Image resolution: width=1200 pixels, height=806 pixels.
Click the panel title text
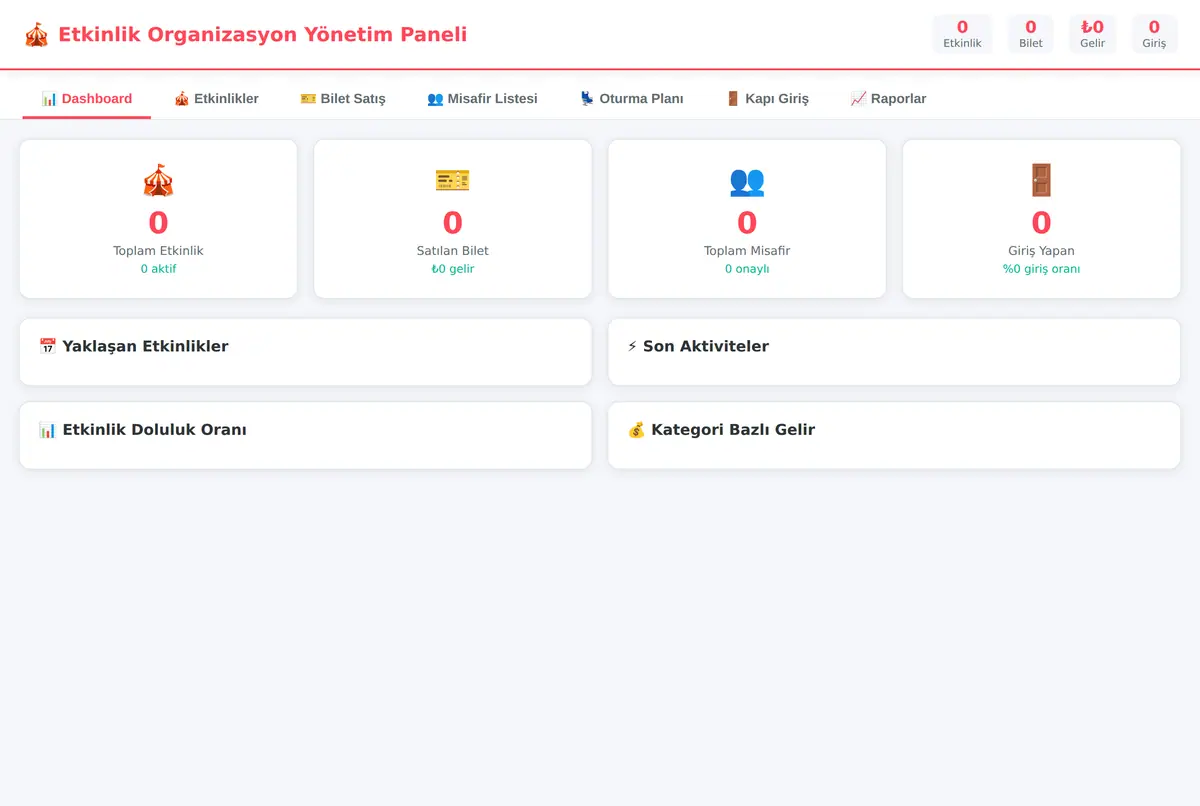[x=262, y=35]
